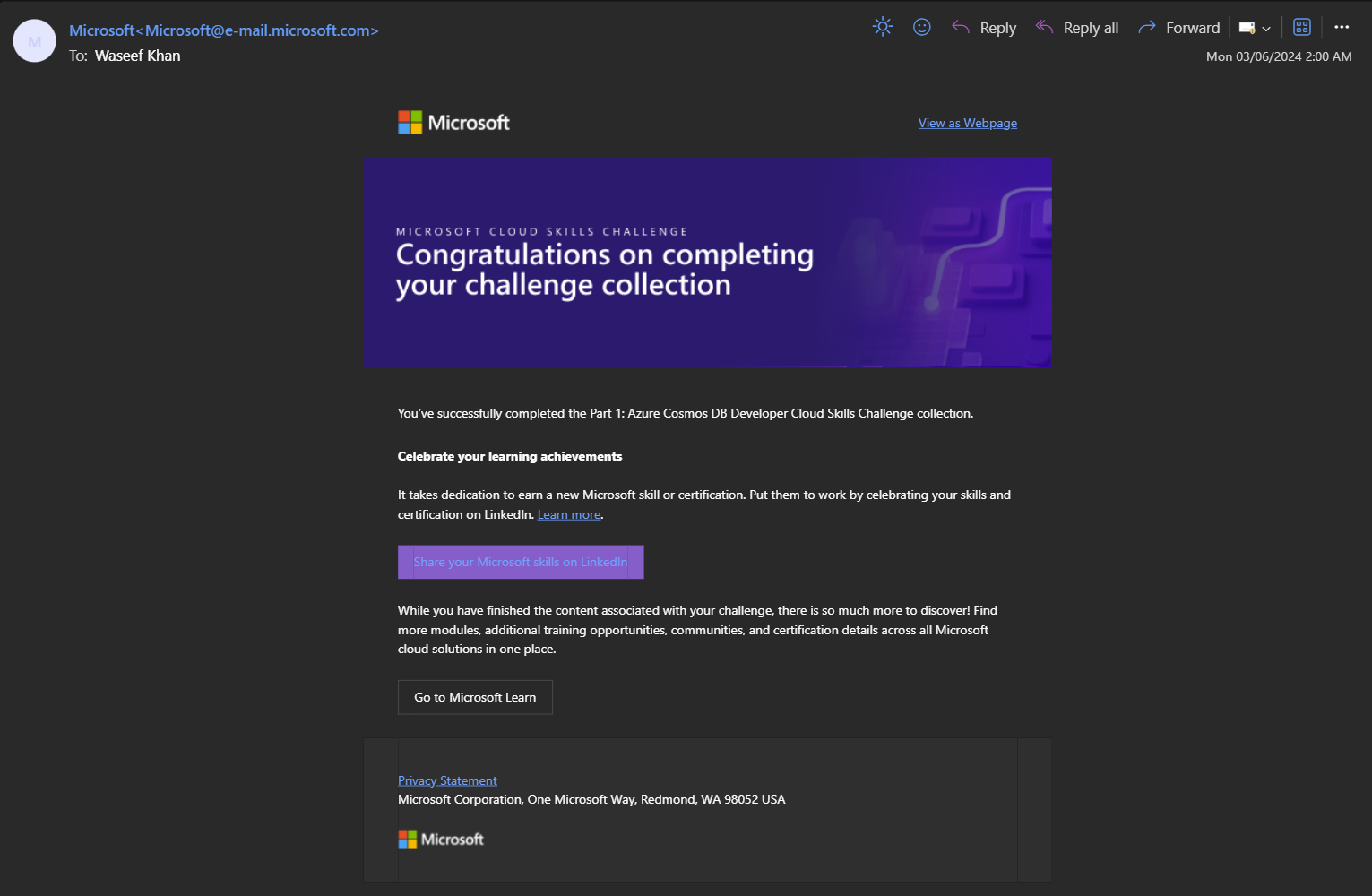The height and width of the screenshot is (896, 1372).
Task: Open the Privacy Statement link
Action: point(447,780)
